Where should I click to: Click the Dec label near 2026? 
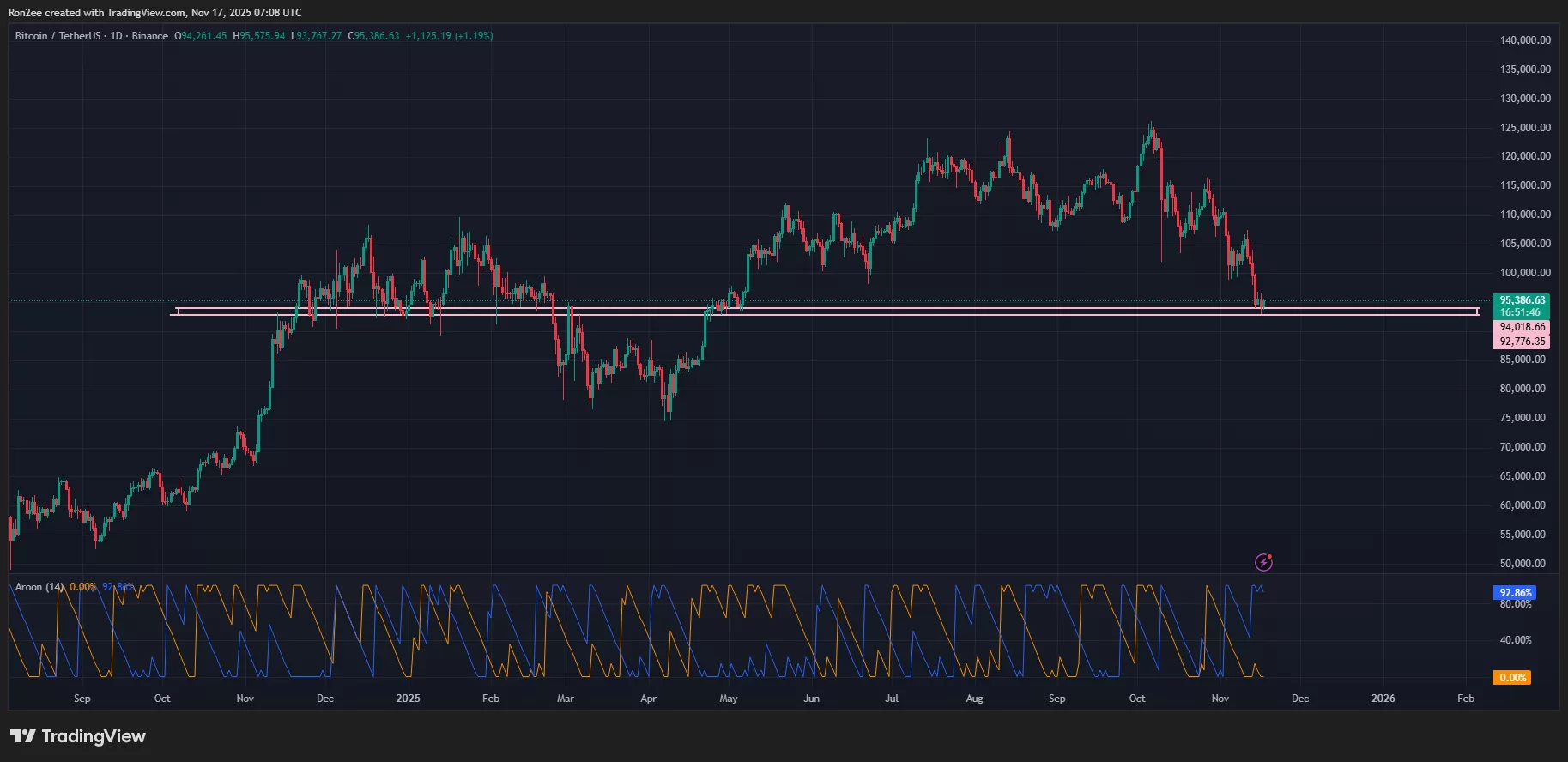1299,698
